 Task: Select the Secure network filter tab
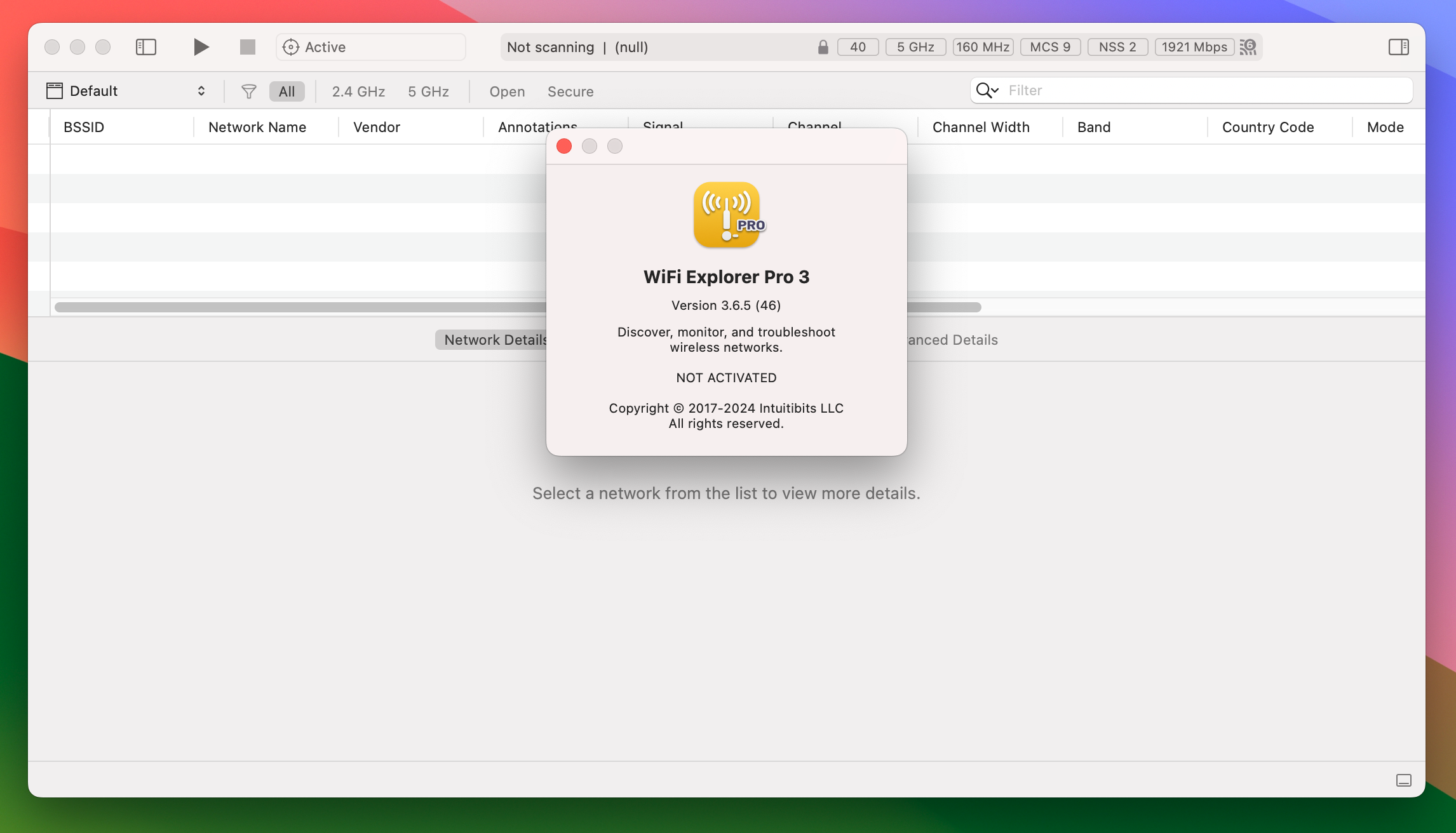(570, 90)
